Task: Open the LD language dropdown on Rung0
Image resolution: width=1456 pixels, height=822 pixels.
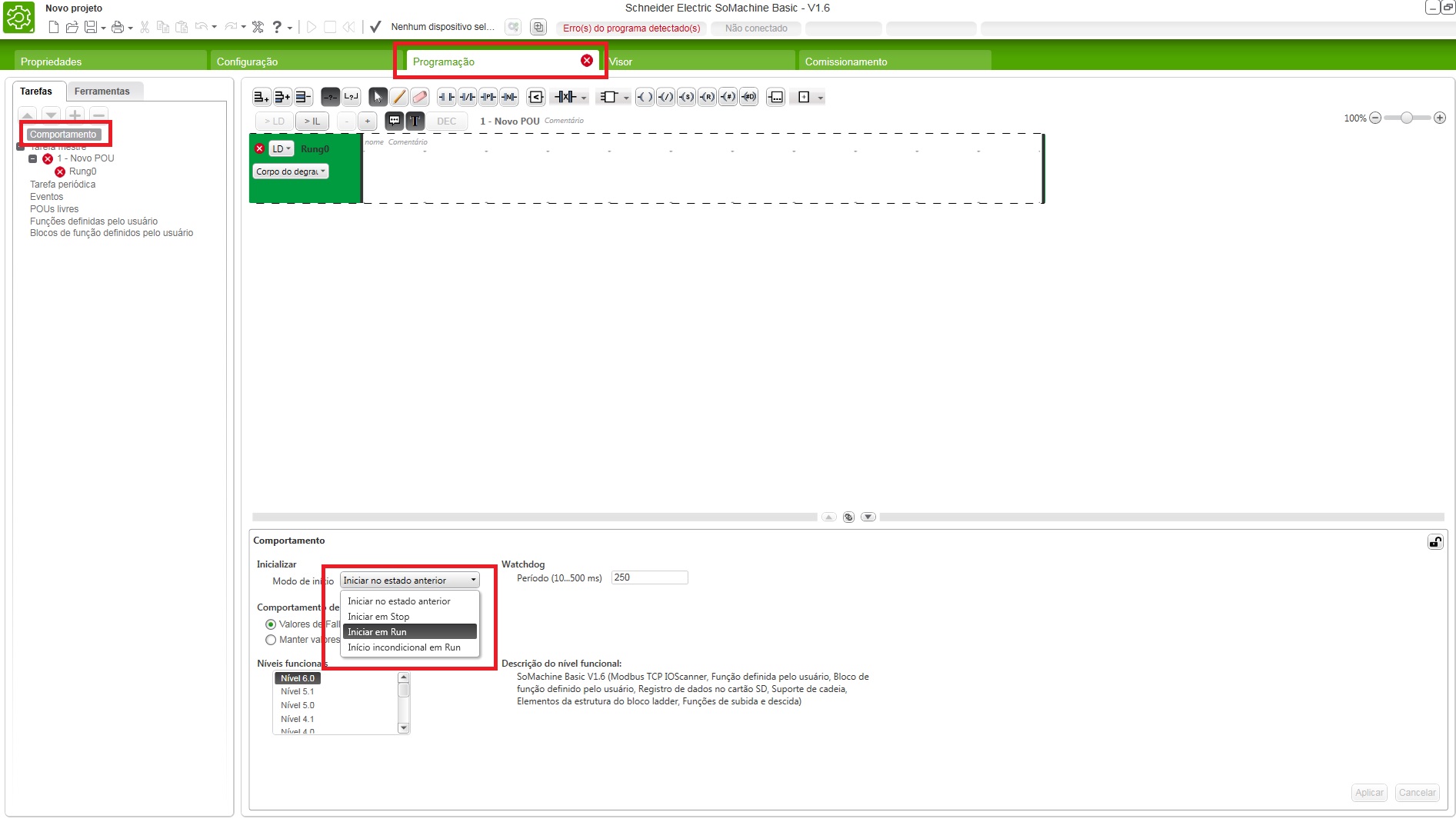Action: (282, 149)
